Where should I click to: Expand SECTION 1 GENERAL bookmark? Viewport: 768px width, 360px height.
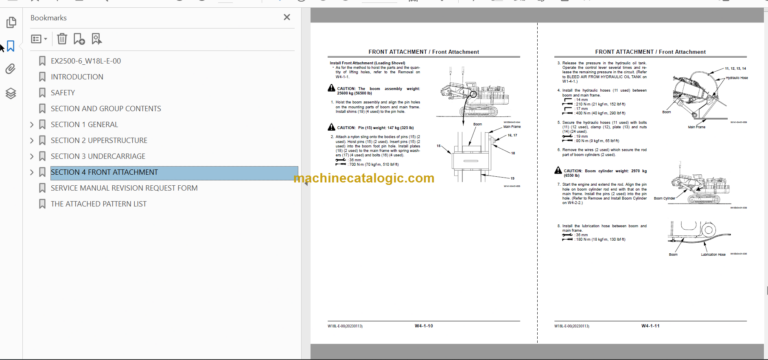pyautogui.click(x=32, y=124)
